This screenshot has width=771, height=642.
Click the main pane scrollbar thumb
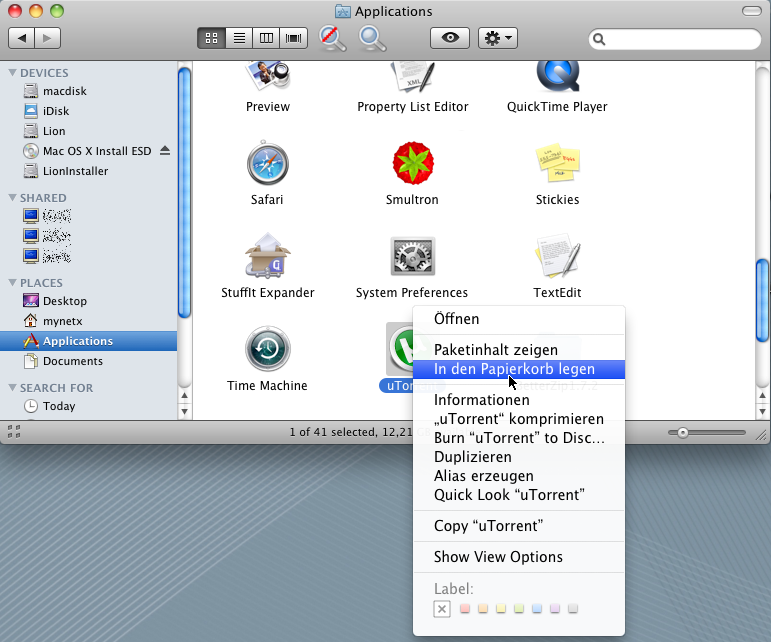[763, 300]
